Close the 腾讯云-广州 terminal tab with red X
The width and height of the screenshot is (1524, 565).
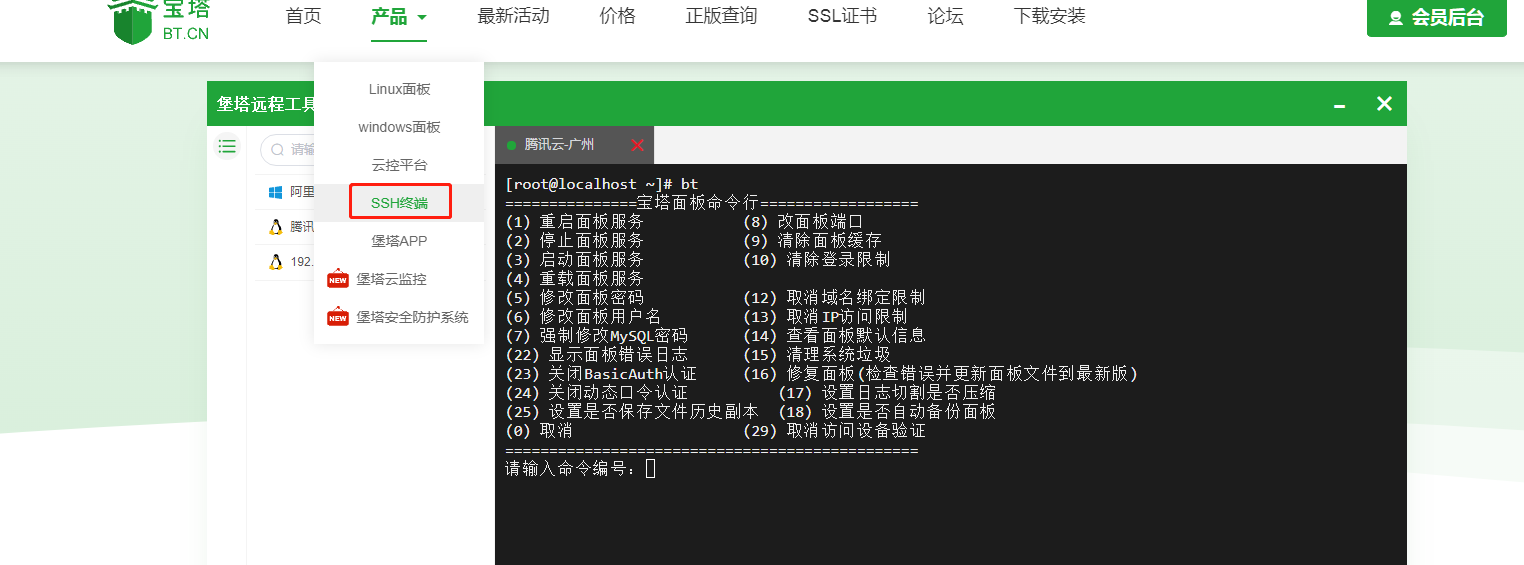tap(637, 145)
